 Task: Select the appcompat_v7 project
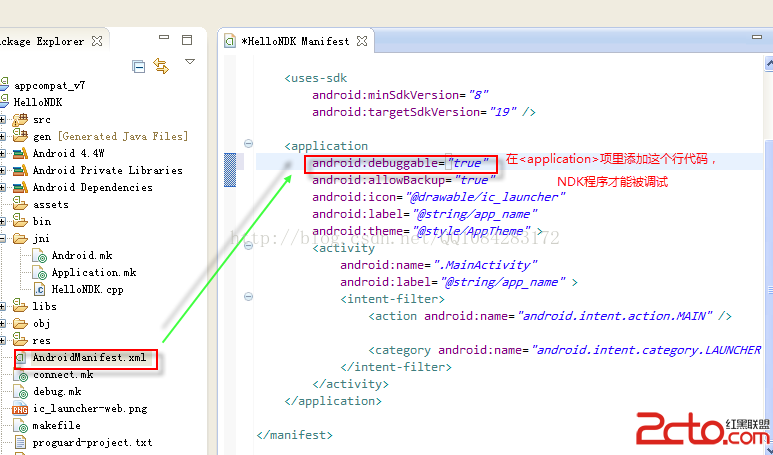click(x=49, y=85)
